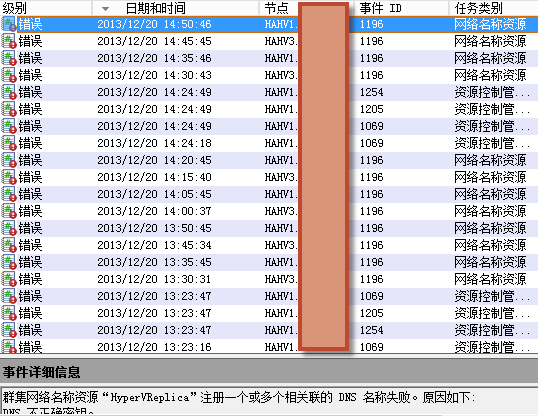Click the error icon of the 14:35:46 row
Screen dimensions: 538x416
tap(9, 58)
